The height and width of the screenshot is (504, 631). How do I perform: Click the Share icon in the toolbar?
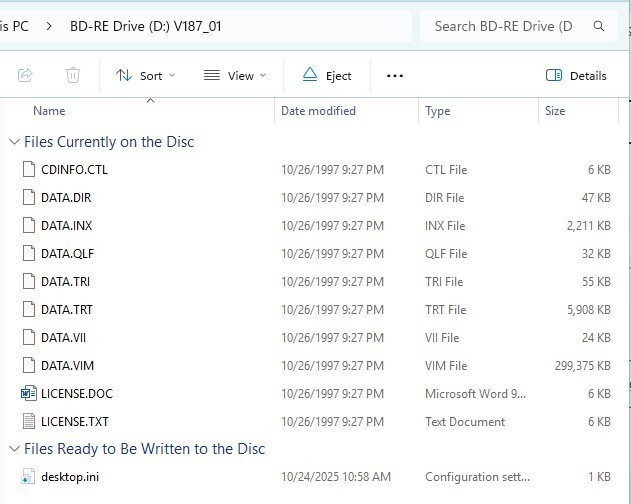pos(25,75)
